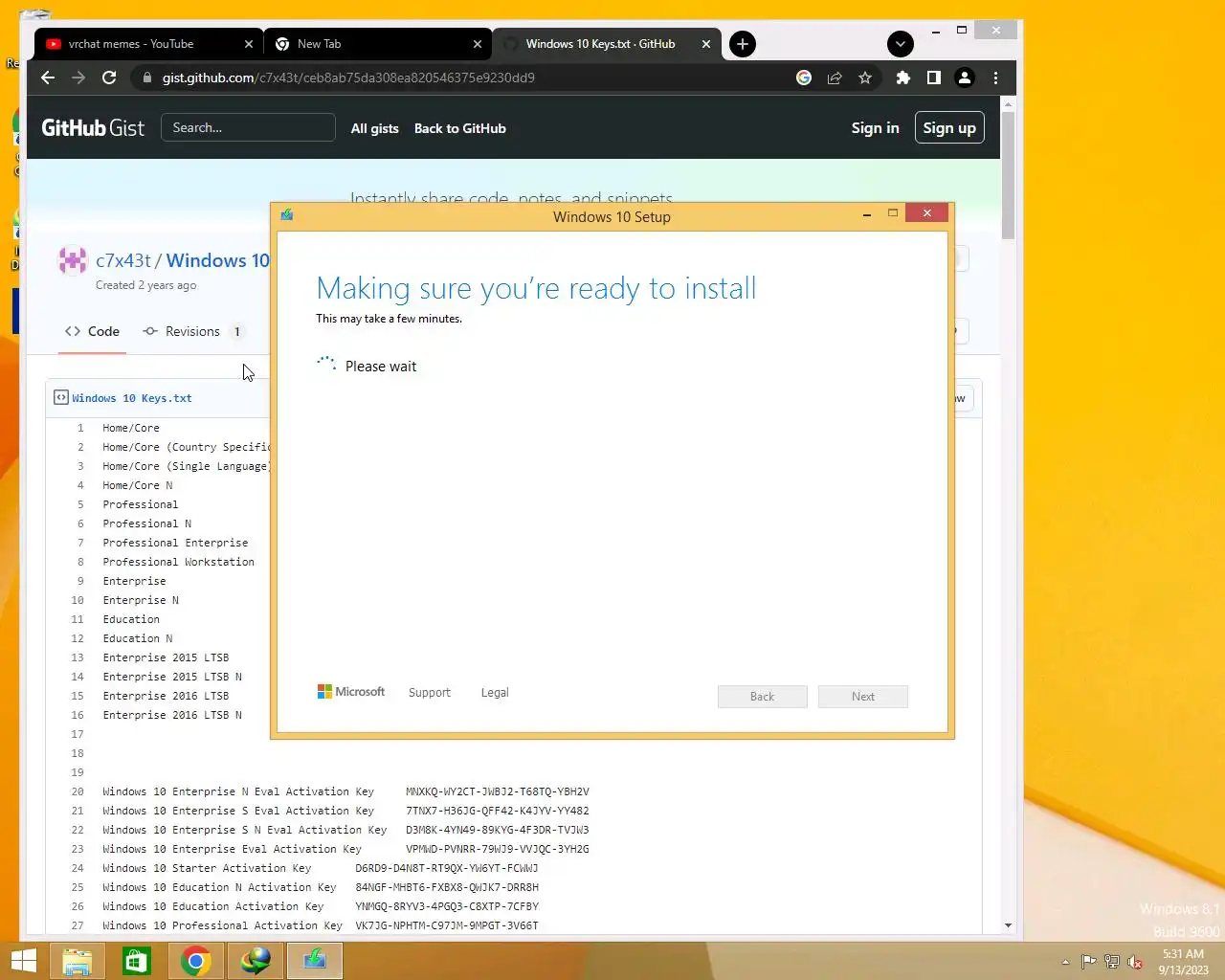Click the Chrome back arrow

pos(48,78)
